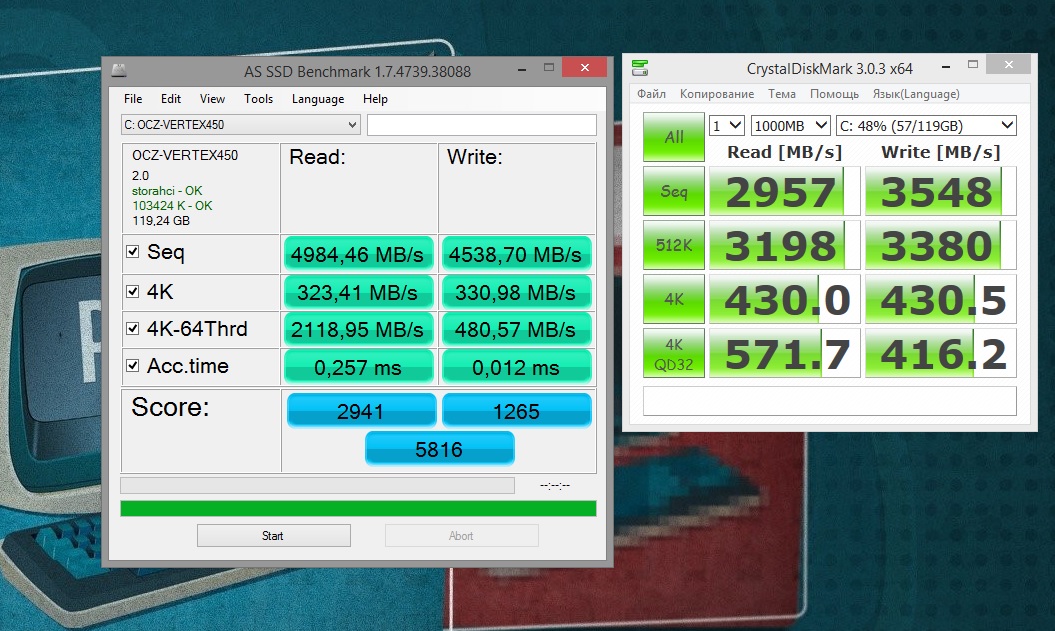1055x631 pixels.
Task: Open the View menu in AS SSD
Action: (212, 99)
